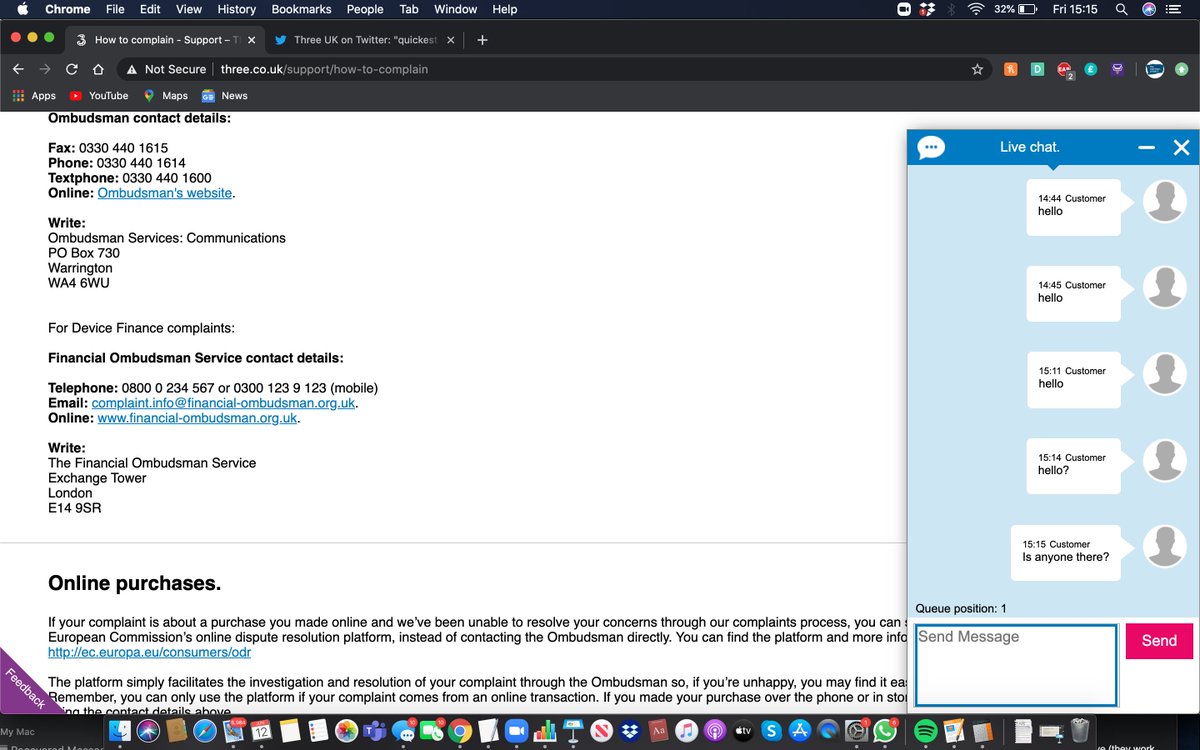Open the Chrome application menu
The height and width of the screenshot is (750, 1200).
pyautogui.click(x=68, y=9)
